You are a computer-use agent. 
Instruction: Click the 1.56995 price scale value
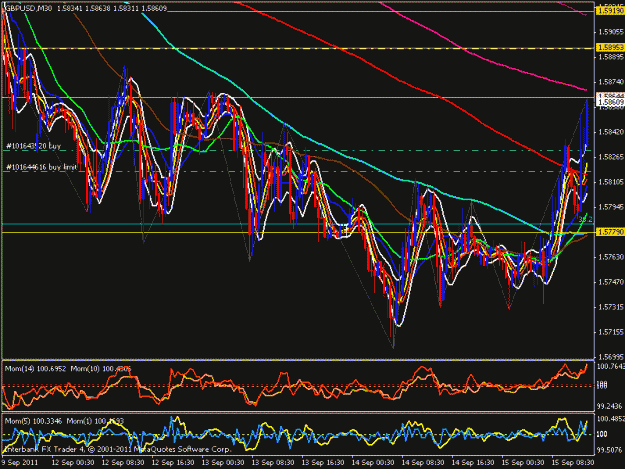pyautogui.click(x=611, y=357)
